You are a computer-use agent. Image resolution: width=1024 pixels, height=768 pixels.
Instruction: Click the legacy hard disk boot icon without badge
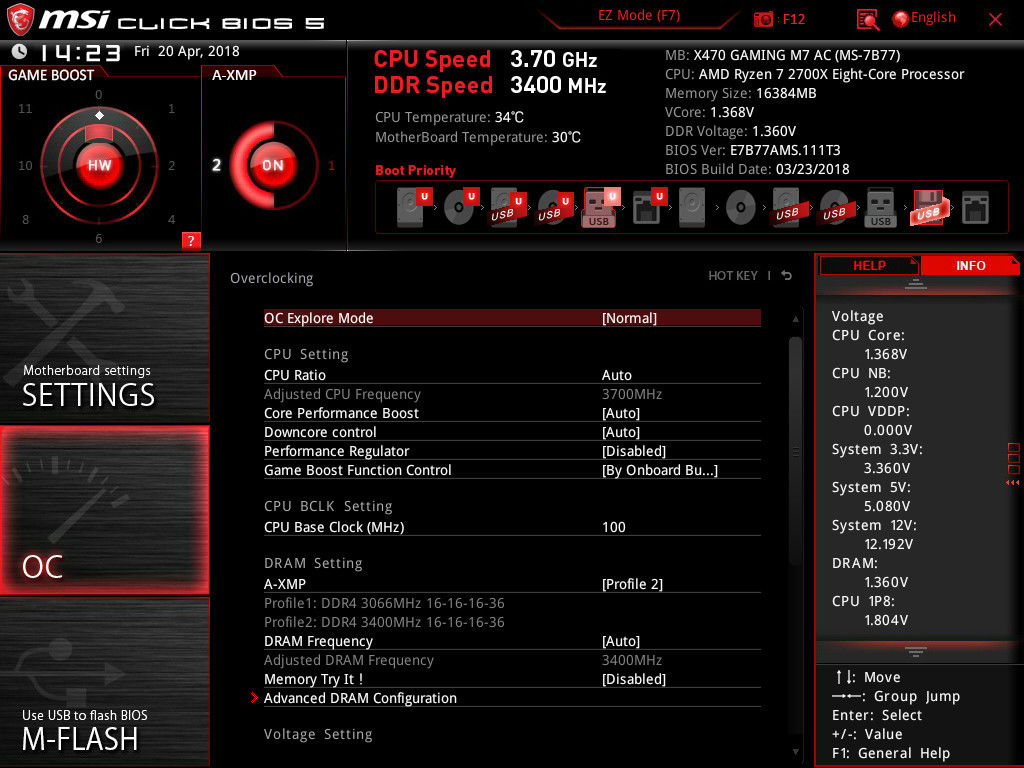(x=692, y=207)
